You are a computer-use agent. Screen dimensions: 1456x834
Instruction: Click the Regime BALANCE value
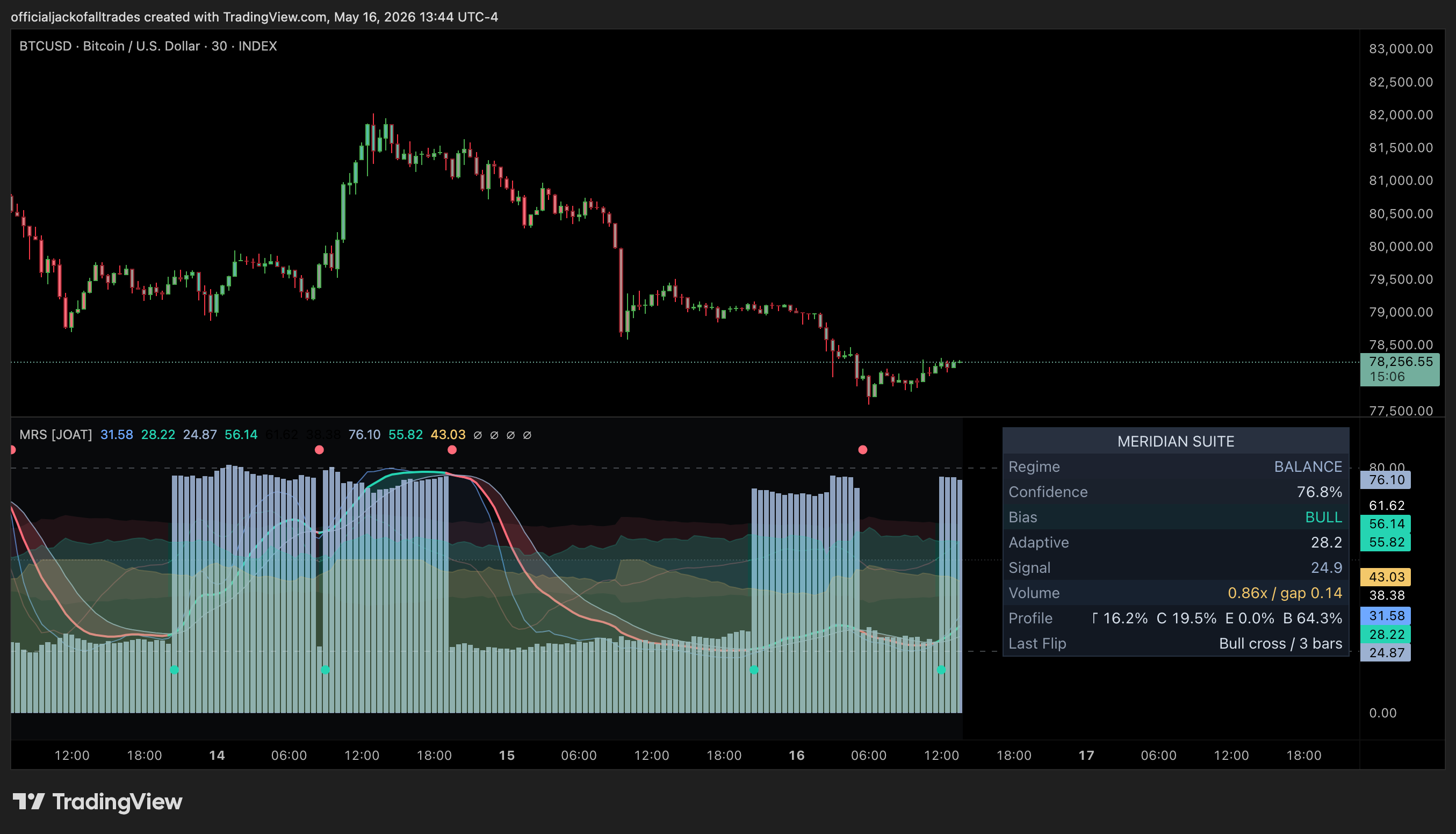pyautogui.click(x=1308, y=466)
